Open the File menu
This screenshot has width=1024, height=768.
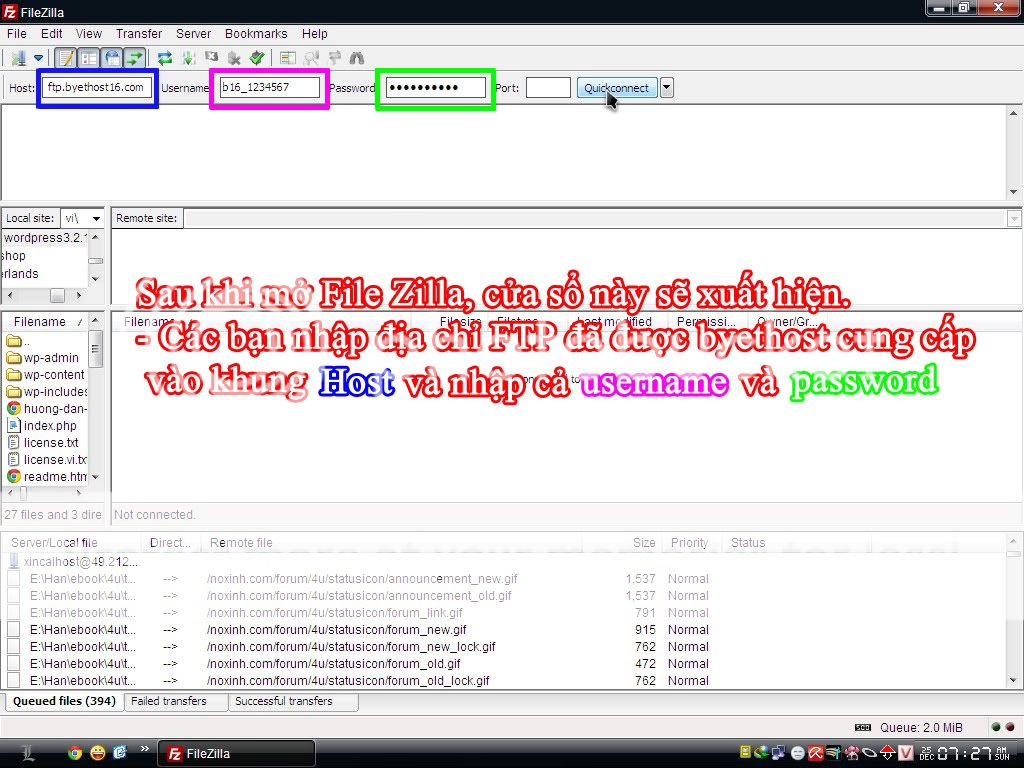click(x=17, y=34)
